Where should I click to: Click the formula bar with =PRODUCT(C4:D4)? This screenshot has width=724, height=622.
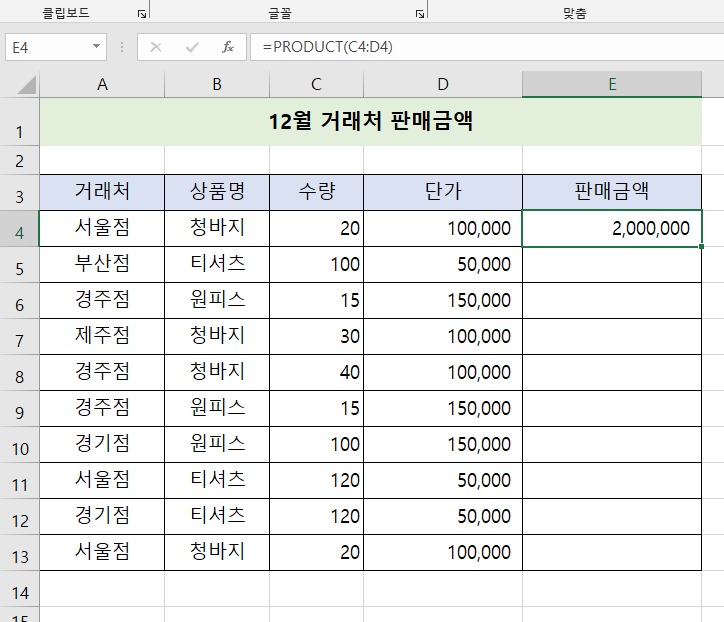[487, 47]
